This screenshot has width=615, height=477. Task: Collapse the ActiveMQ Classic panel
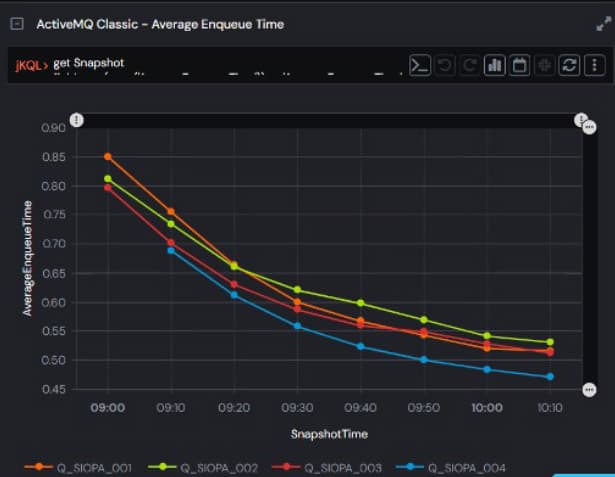[17, 24]
